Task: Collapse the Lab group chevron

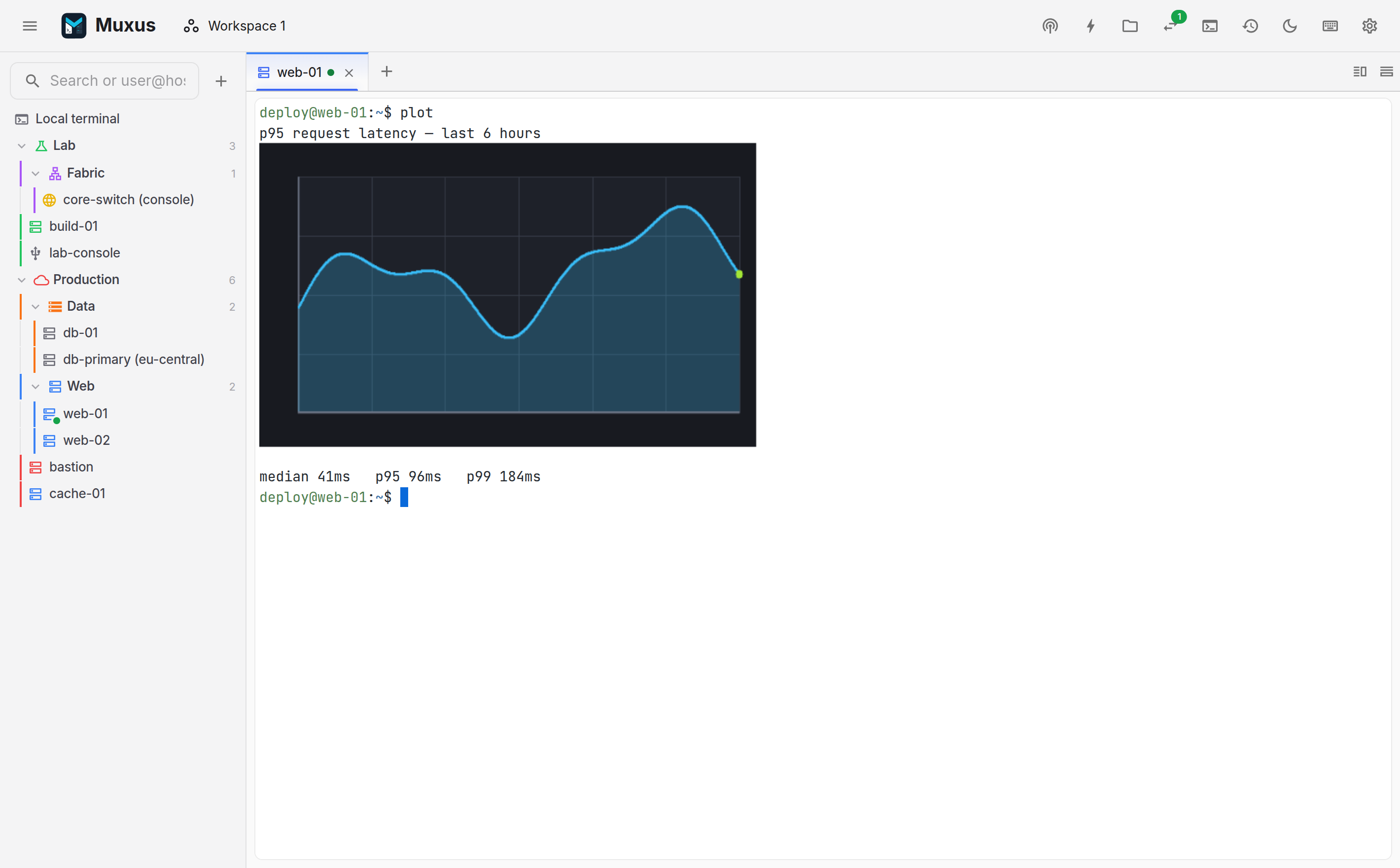Action: [x=22, y=146]
